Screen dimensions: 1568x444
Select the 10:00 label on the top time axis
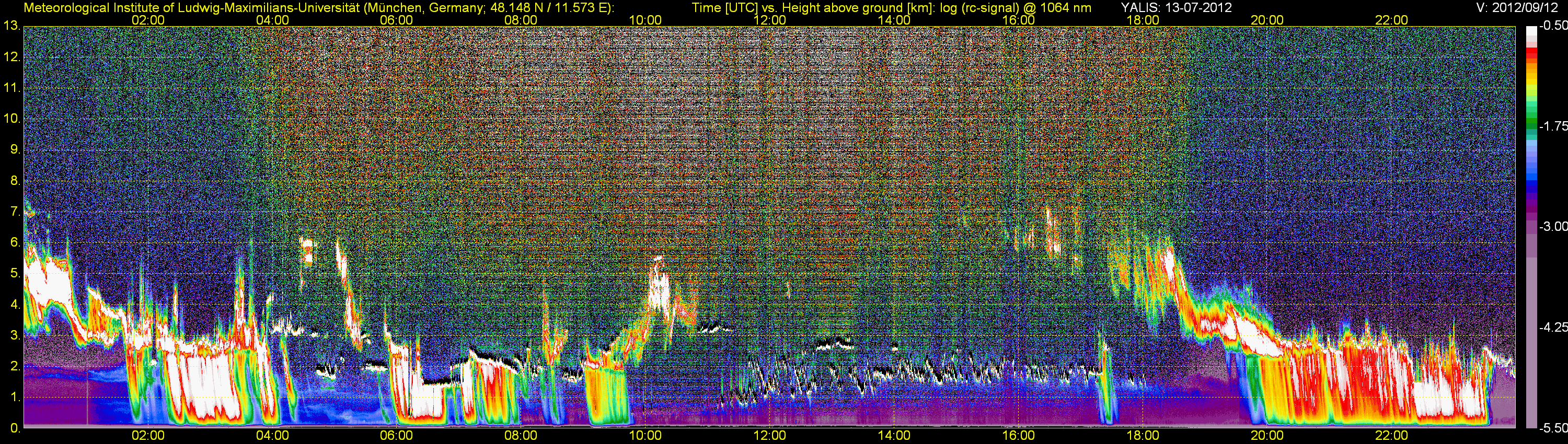[x=645, y=20]
